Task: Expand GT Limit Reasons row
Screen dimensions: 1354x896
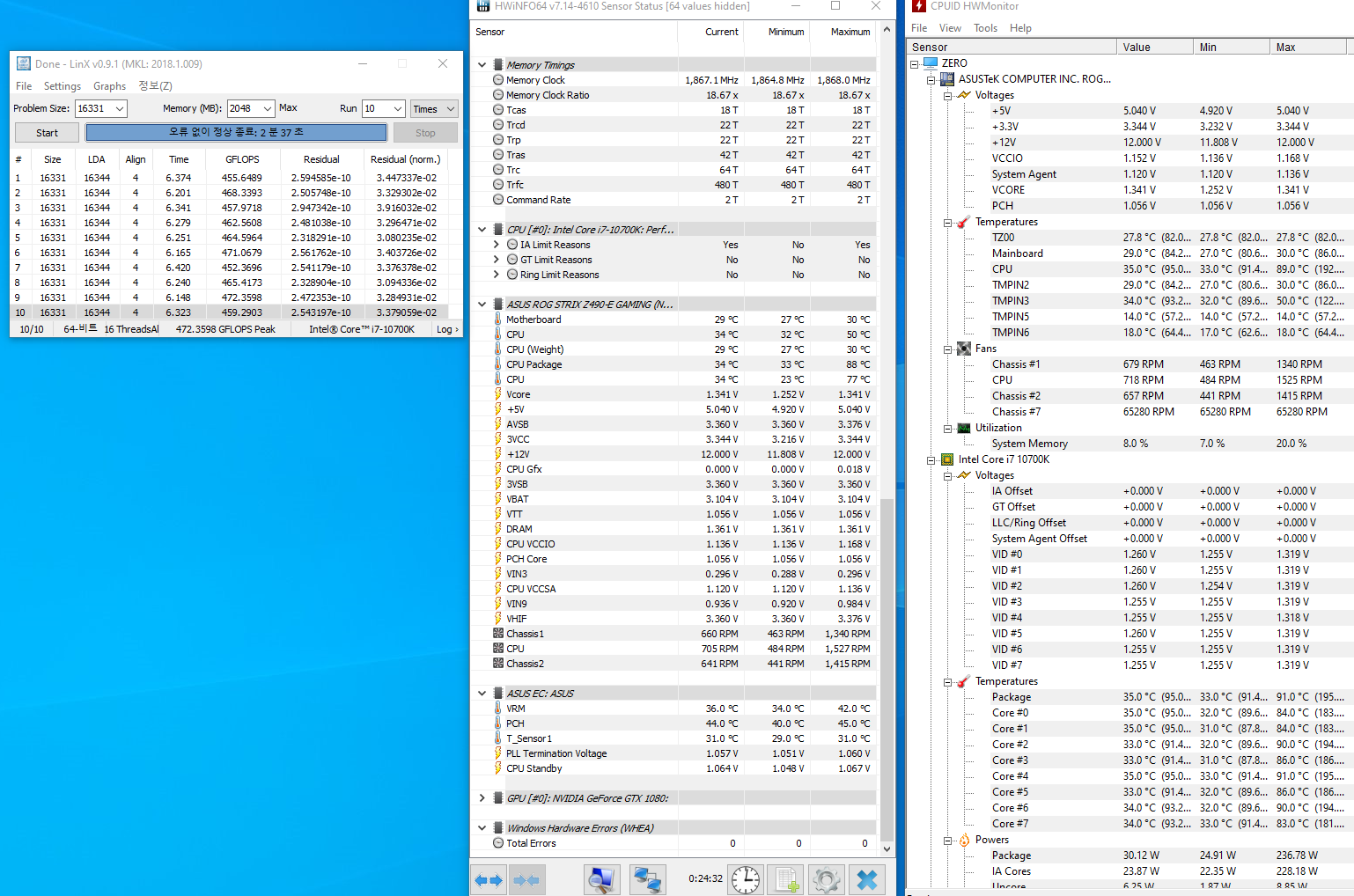Action: pos(497,260)
